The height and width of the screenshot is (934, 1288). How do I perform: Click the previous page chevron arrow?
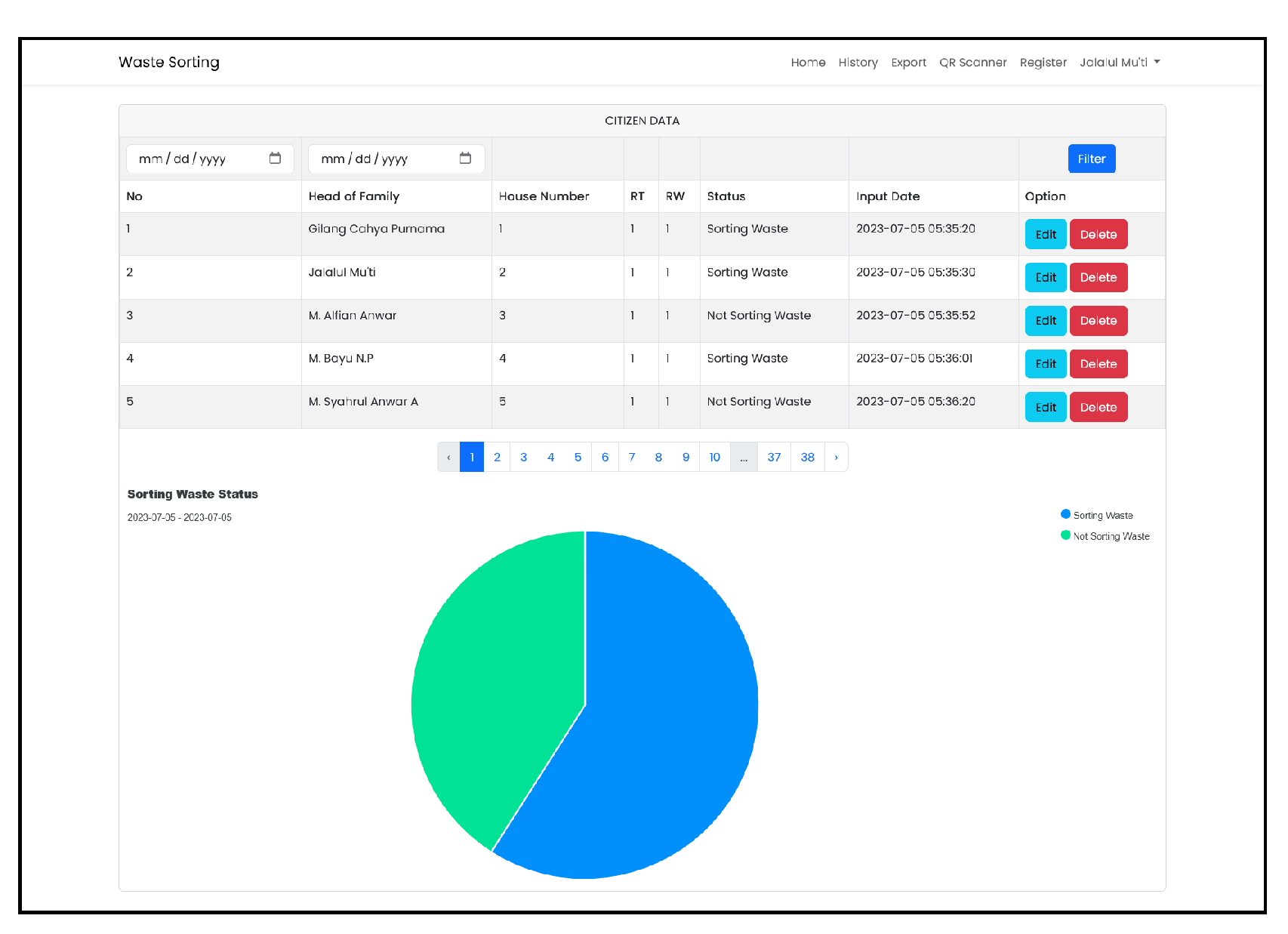point(448,457)
